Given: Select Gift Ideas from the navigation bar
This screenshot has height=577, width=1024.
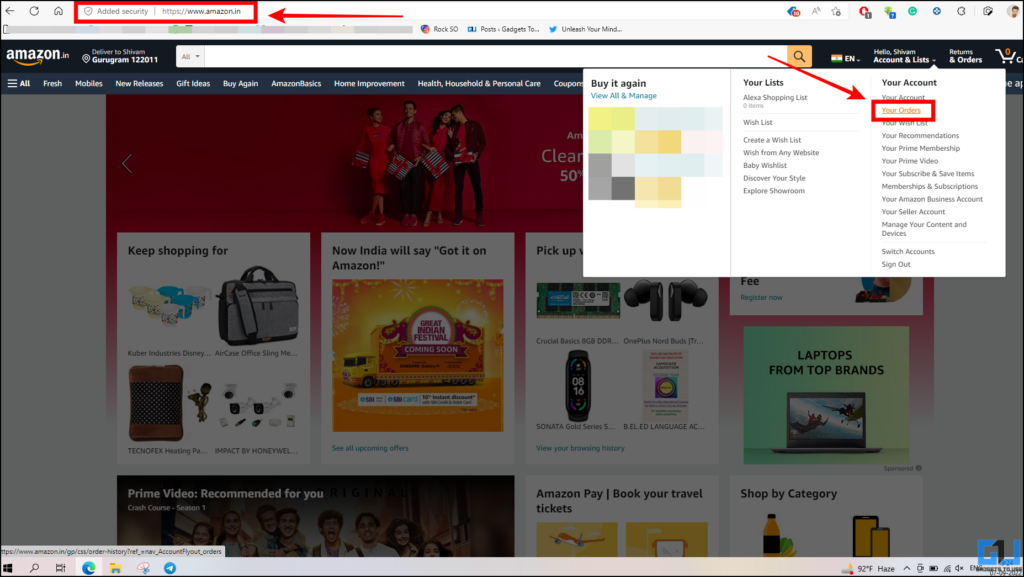Looking at the screenshot, I should (x=193, y=84).
